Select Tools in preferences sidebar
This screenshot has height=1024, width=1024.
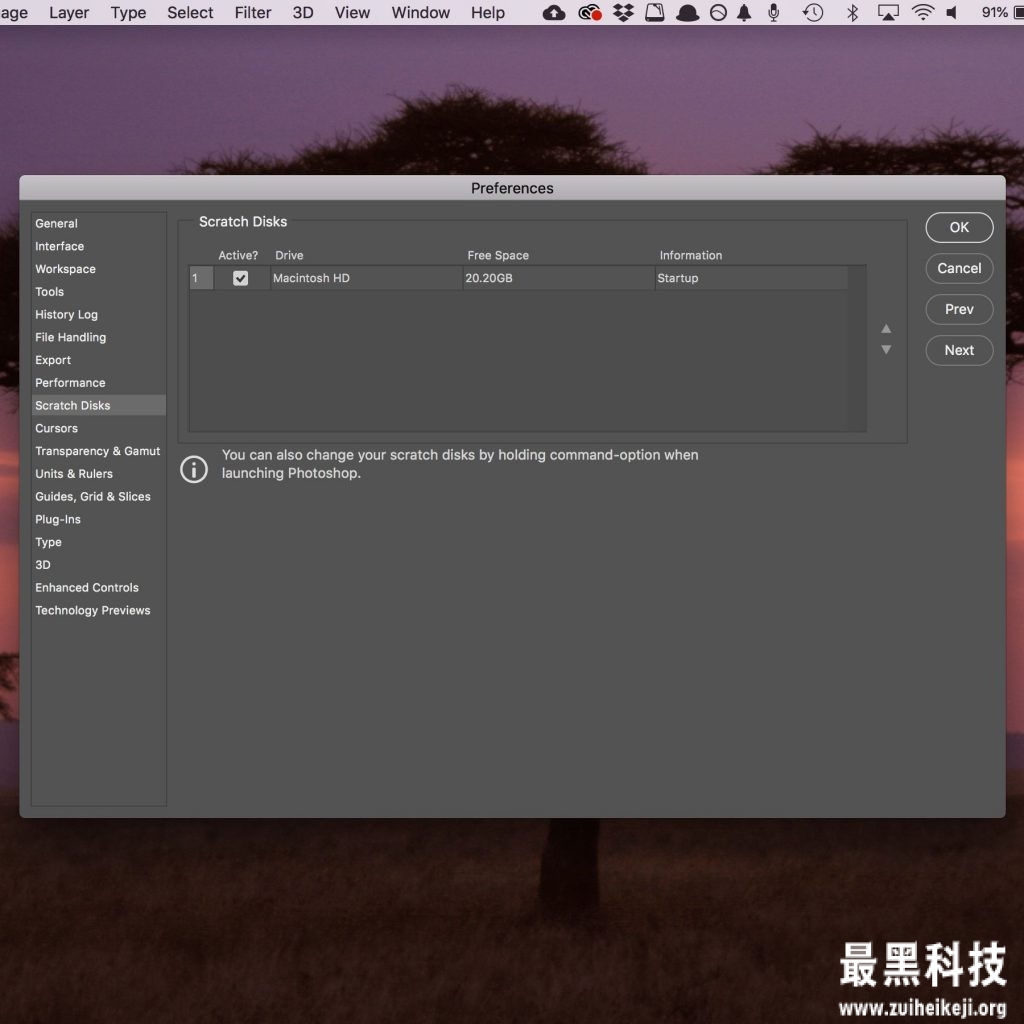pos(99,292)
